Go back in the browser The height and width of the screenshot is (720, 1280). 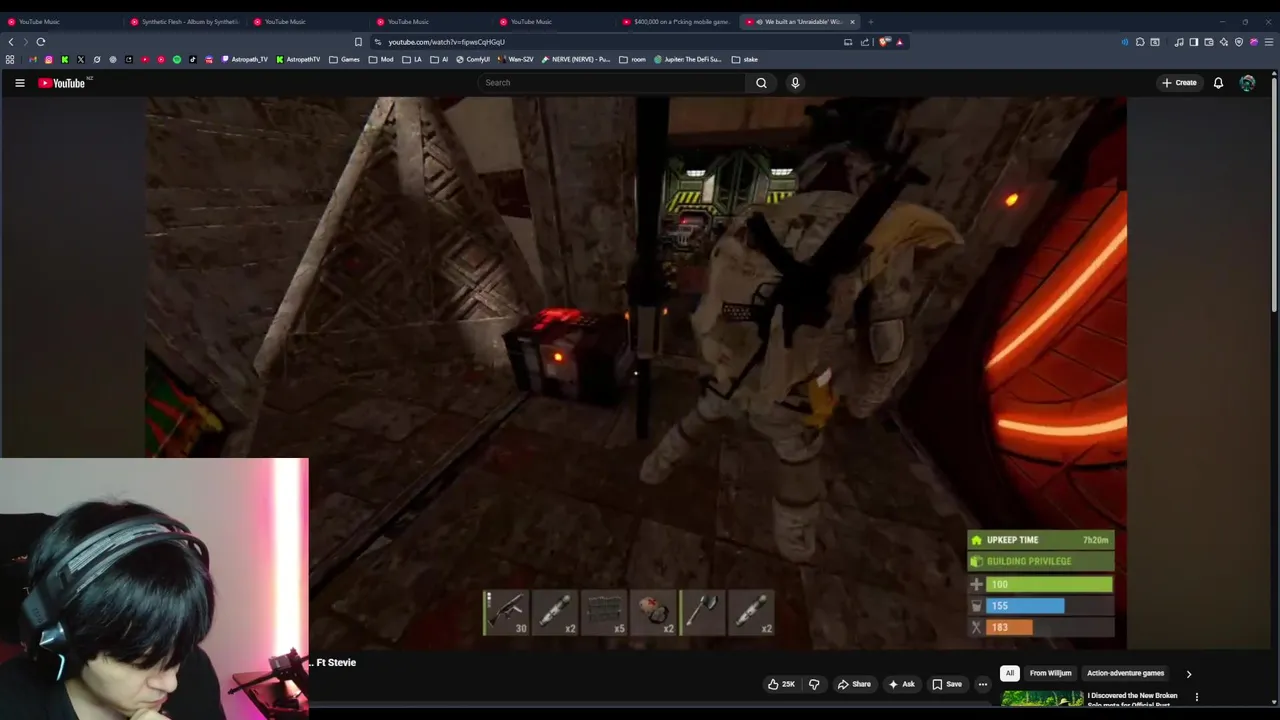click(11, 42)
